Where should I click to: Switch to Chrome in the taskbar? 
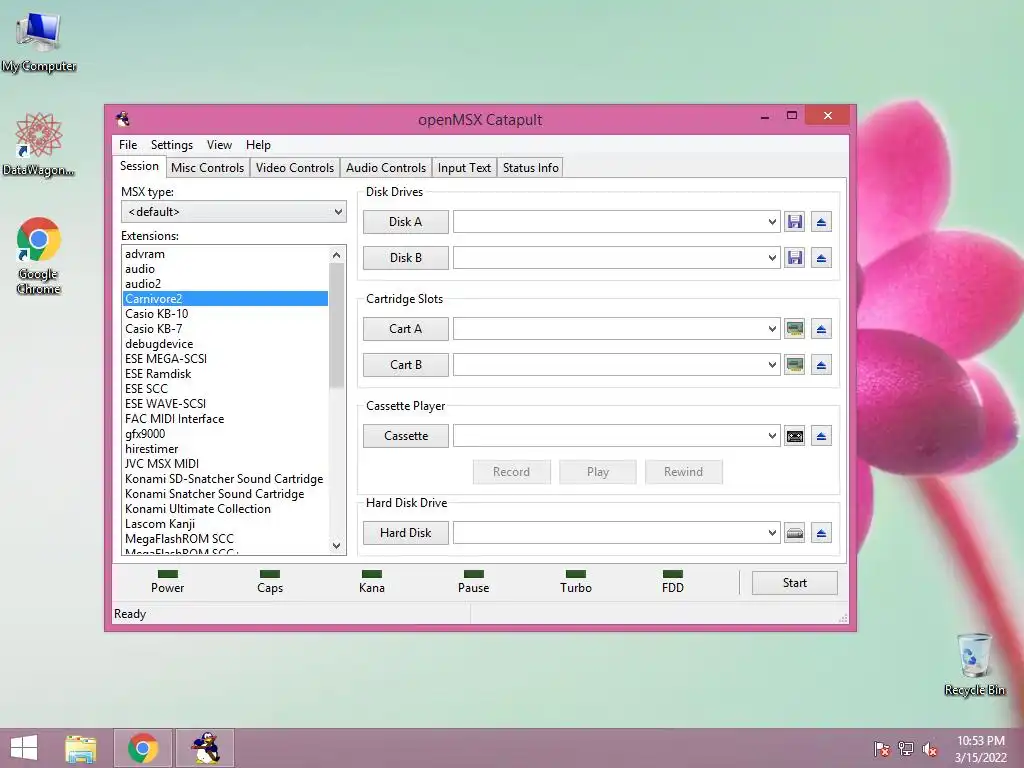(143, 748)
